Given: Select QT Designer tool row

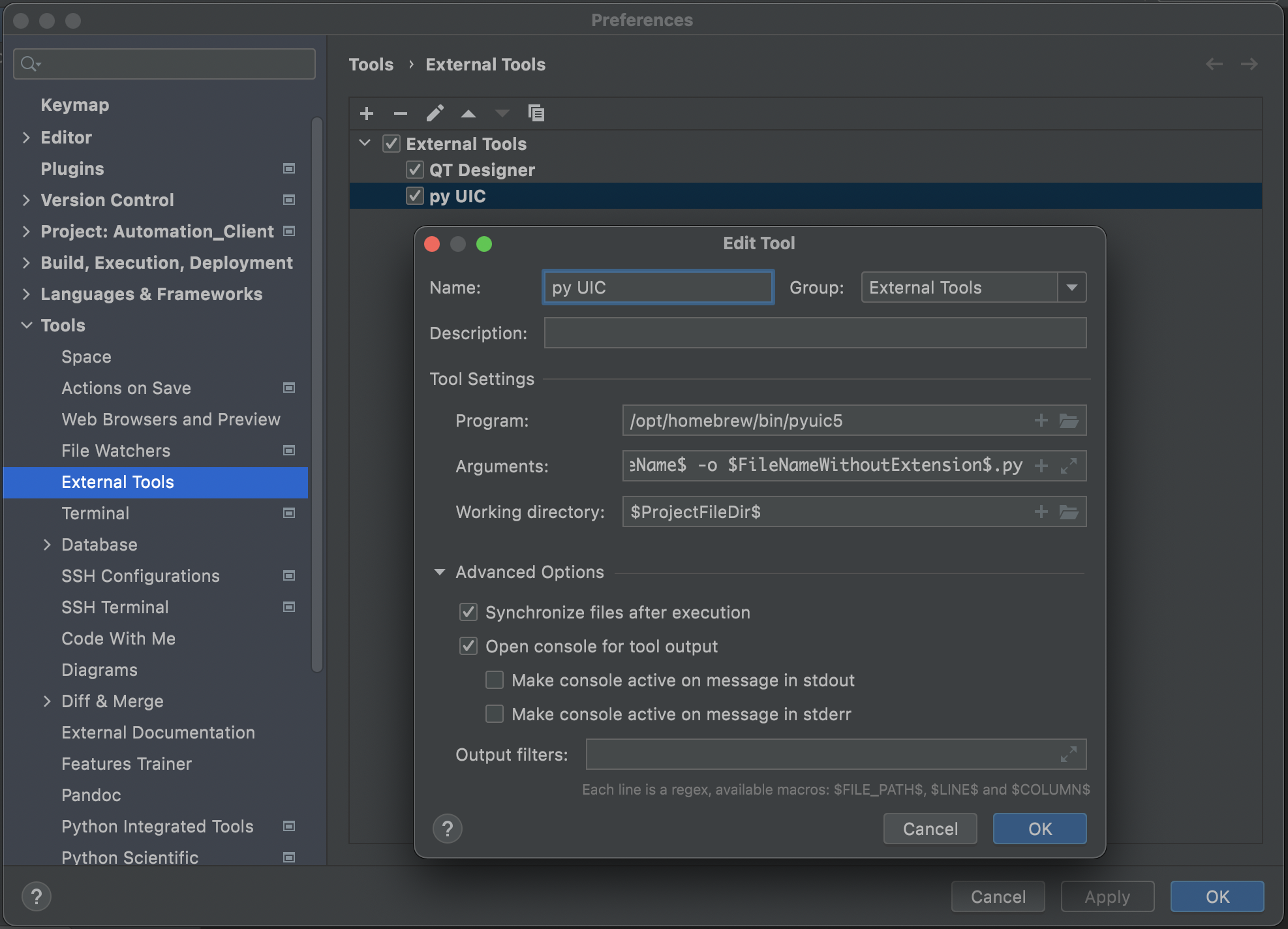Looking at the screenshot, I should tap(805, 170).
